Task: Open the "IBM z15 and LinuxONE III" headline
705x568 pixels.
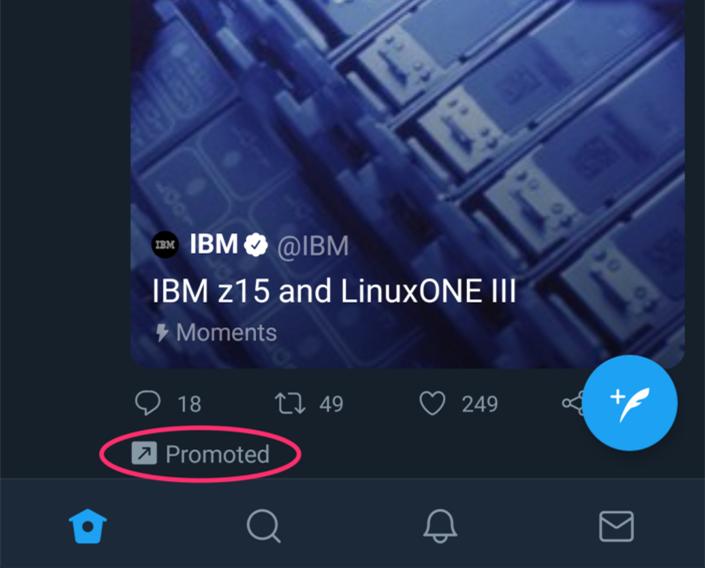Action: 334,291
